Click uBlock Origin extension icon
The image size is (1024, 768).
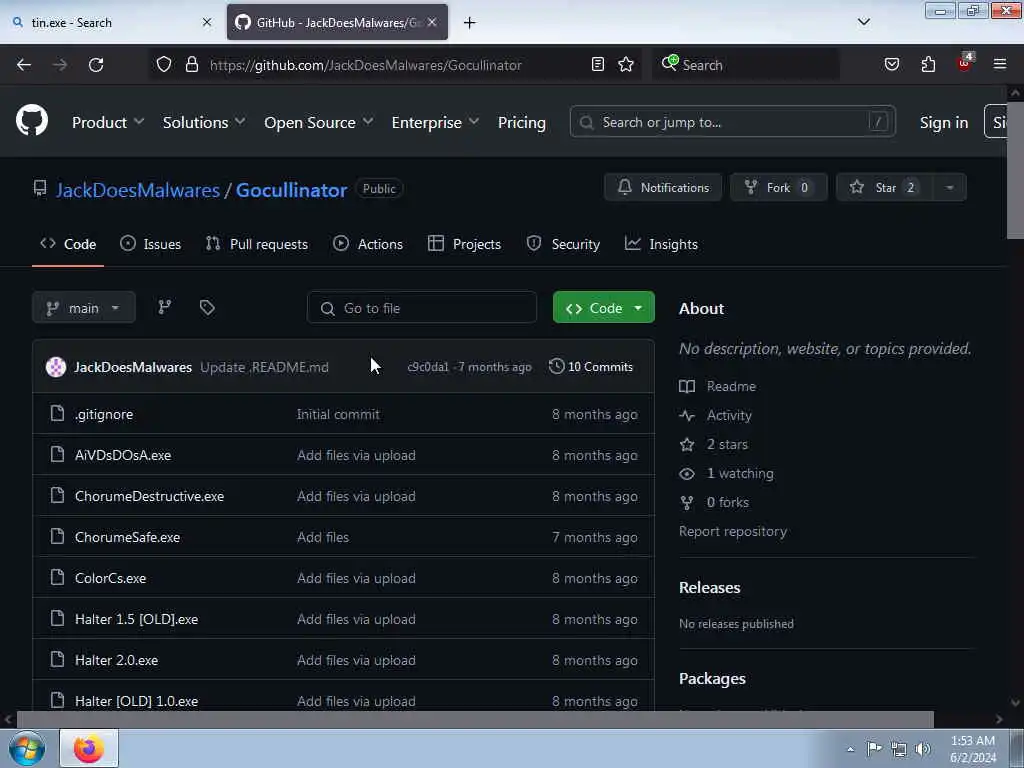coord(965,63)
